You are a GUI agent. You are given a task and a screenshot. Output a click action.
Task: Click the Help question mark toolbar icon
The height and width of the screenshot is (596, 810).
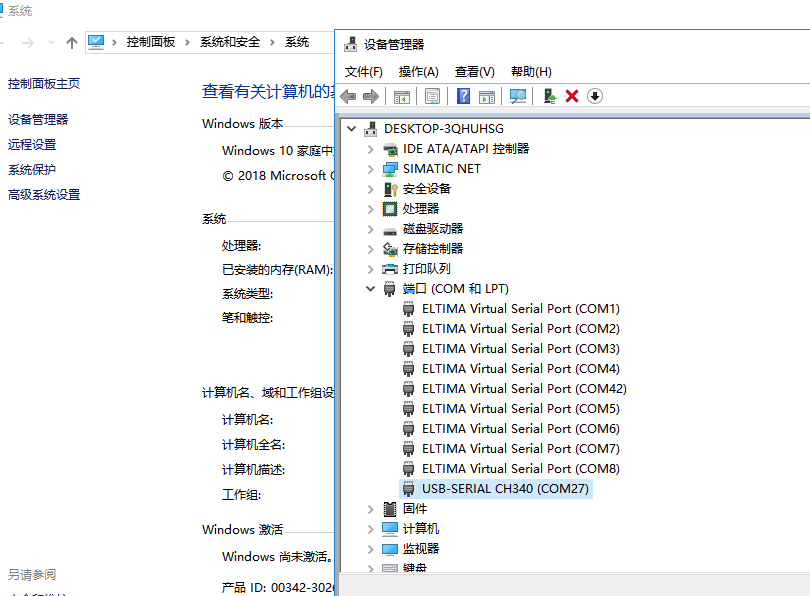pos(463,96)
